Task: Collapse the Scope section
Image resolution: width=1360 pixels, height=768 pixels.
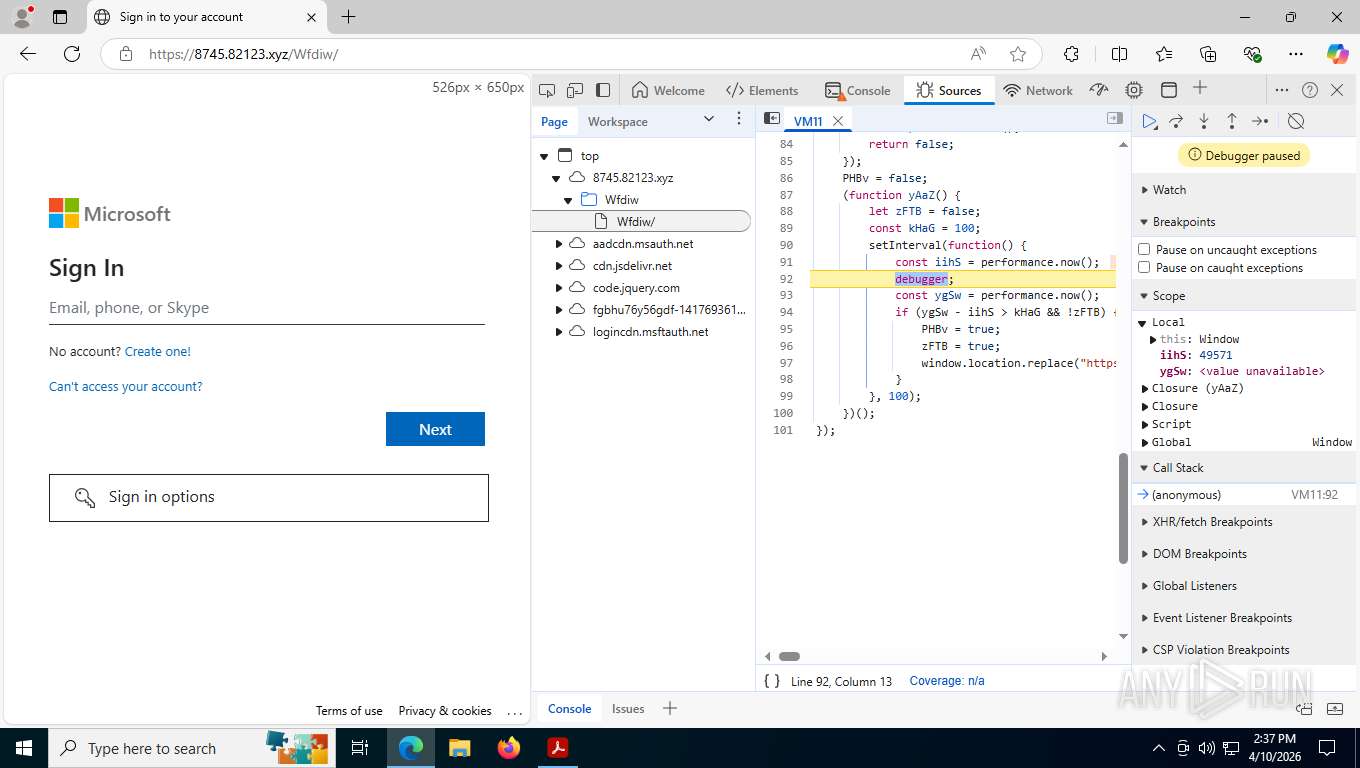Action: 1169,296
